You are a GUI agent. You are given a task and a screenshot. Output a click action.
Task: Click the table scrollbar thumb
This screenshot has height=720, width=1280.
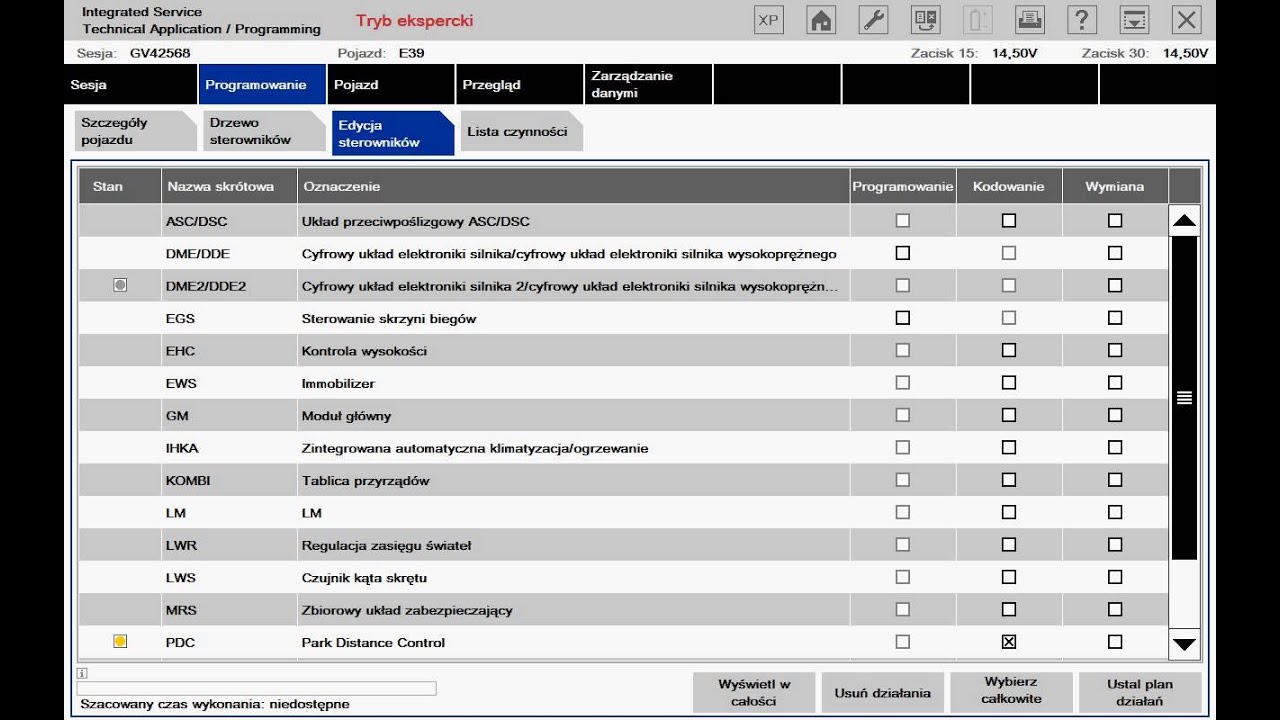(x=1184, y=398)
